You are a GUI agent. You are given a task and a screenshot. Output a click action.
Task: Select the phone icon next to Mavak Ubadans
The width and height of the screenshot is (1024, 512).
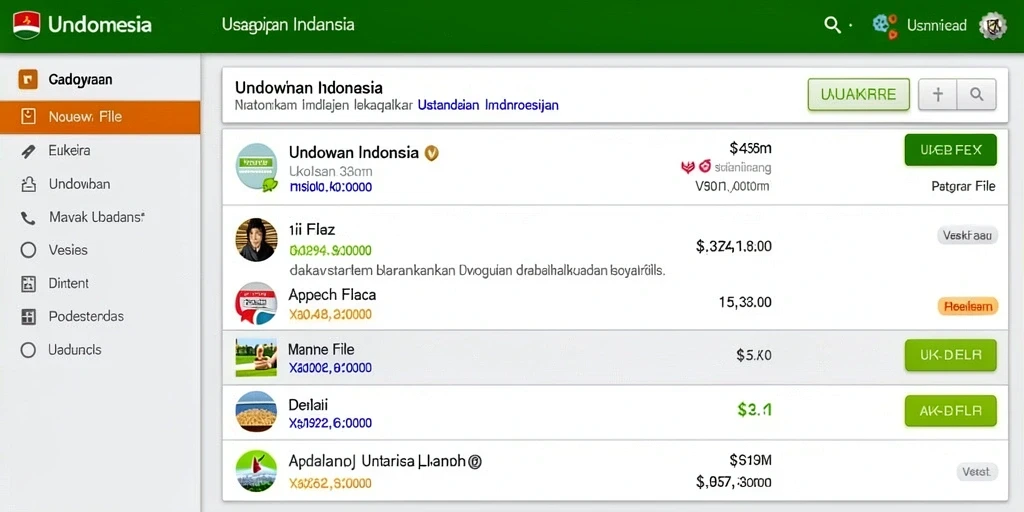[28, 218]
